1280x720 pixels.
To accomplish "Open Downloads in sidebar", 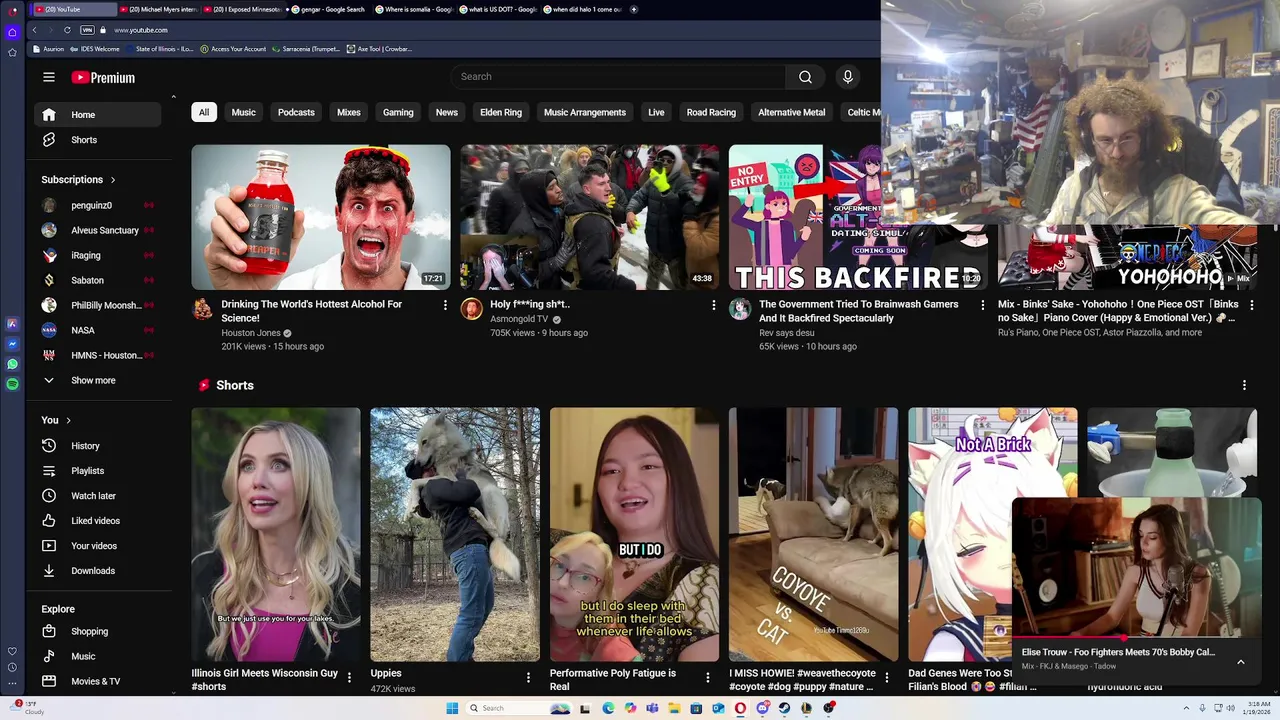I will 98,571.
